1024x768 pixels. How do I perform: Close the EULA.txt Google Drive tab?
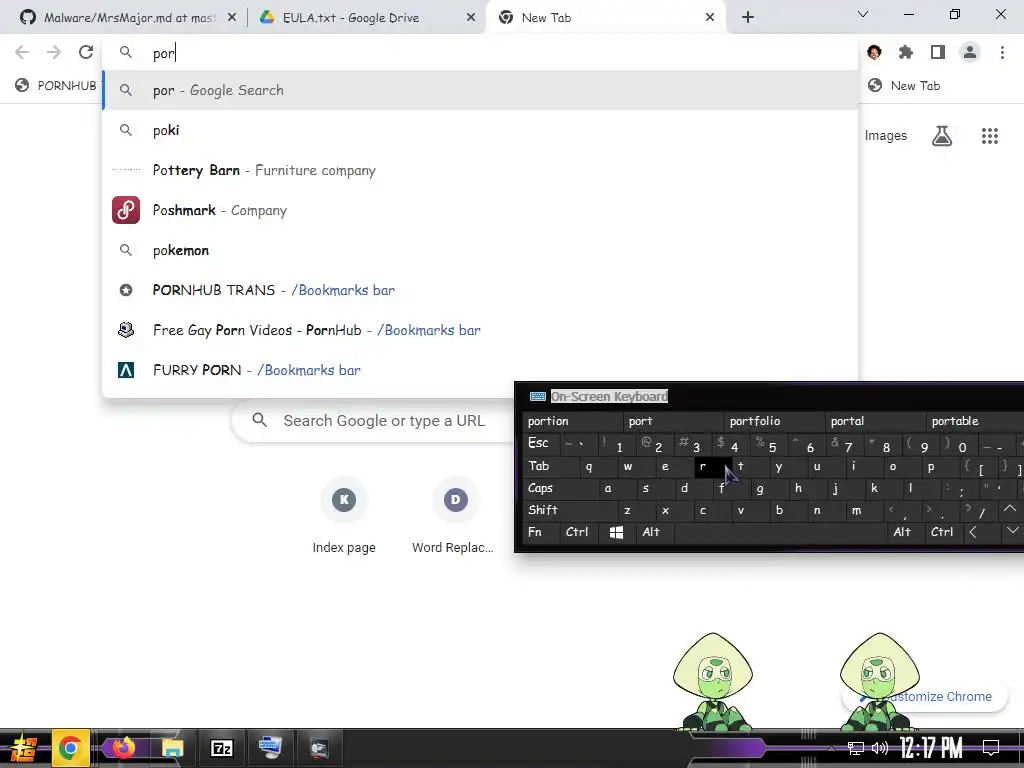[471, 18]
